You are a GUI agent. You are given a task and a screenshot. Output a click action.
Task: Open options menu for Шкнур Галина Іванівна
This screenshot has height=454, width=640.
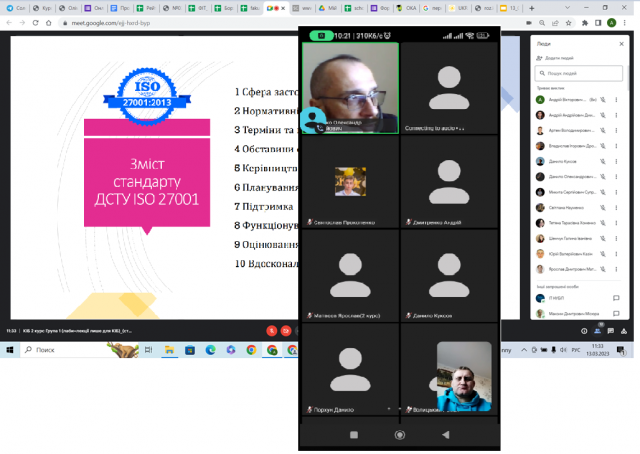[x=616, y=238]
